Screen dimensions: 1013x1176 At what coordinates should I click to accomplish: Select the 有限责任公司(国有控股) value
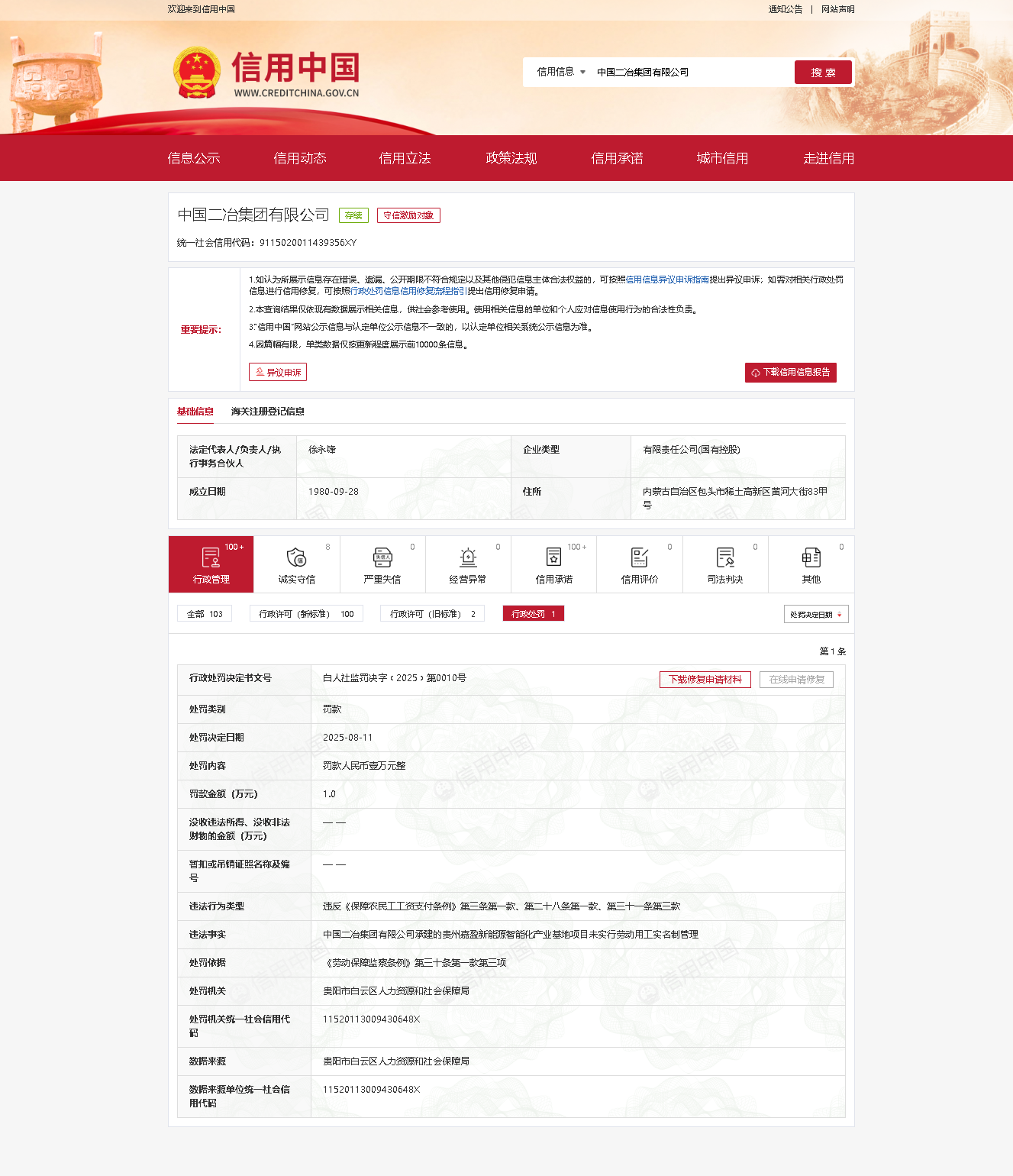pyautogui.click(x=692, y=450)
